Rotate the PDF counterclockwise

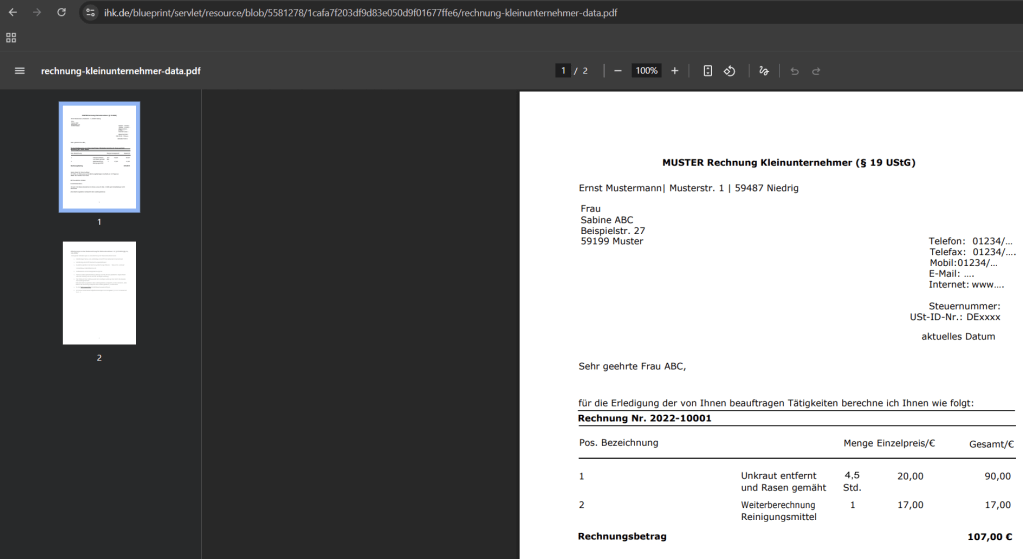tap(730, 71)
